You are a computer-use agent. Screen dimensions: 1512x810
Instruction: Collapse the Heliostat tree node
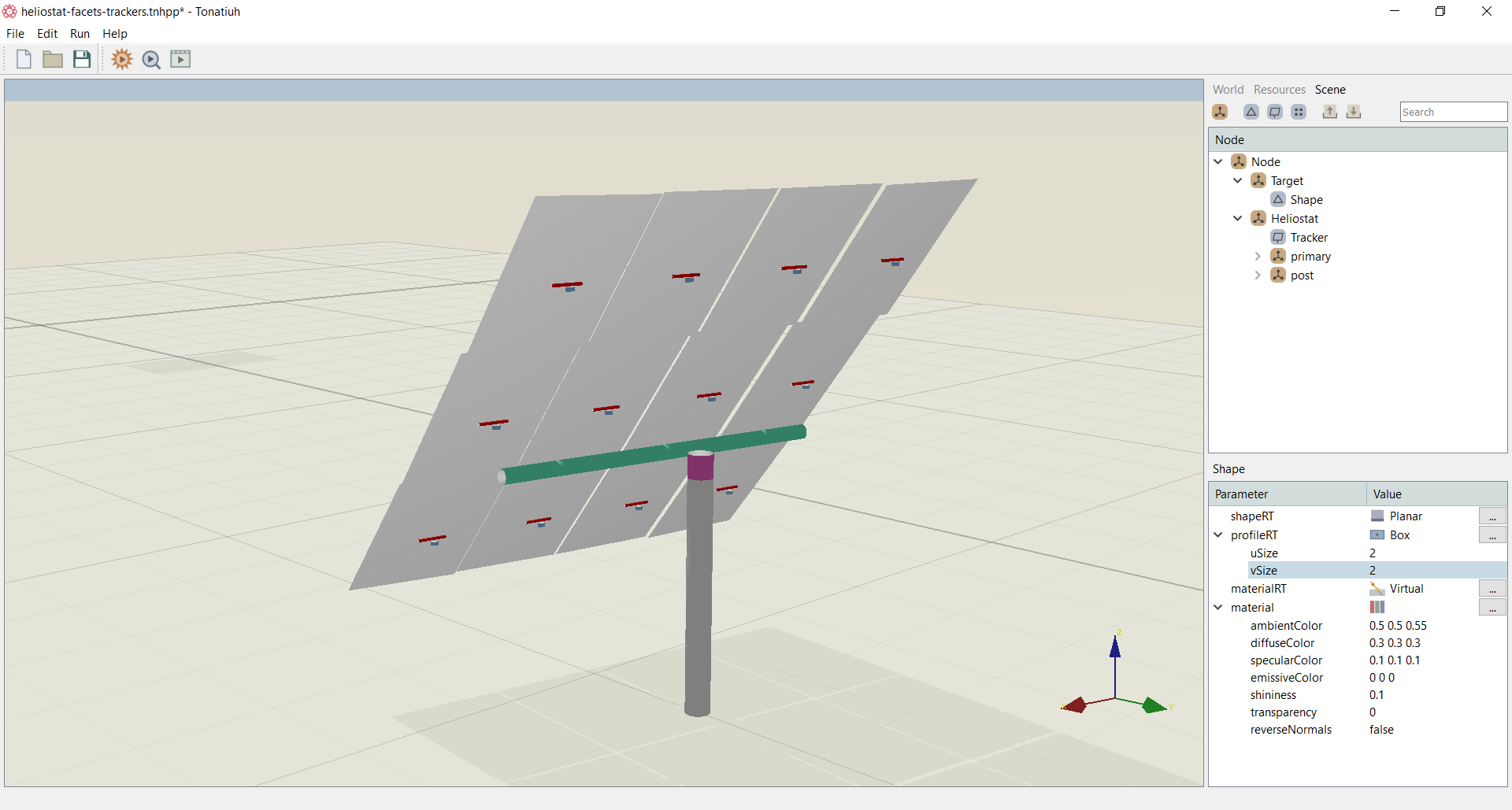(1238, 219)
